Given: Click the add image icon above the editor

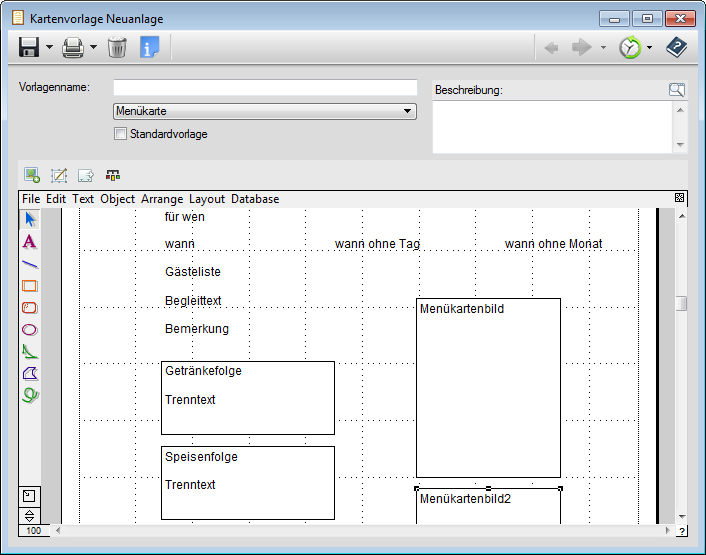Looking at the screenshot, I should 32,175.
